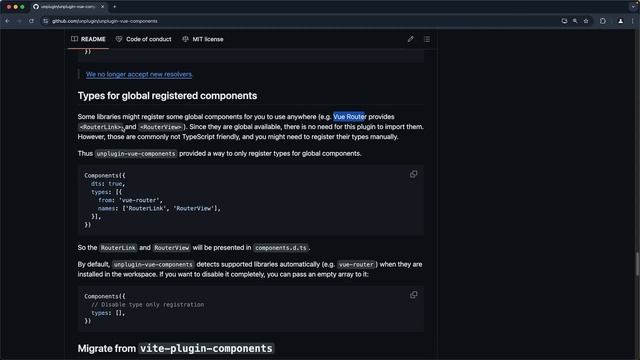View site information icon in address bar
The width and height of the screenshot is (640, 360).
coord(45,21)
